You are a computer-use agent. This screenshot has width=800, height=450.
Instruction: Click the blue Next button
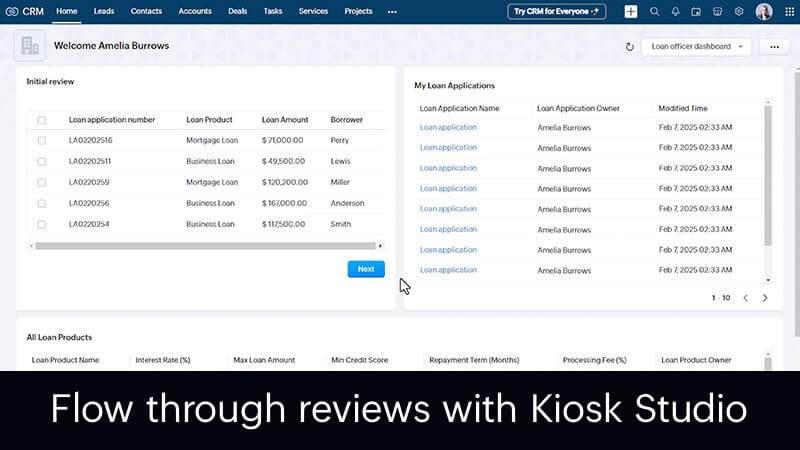(x=366, y=269)
